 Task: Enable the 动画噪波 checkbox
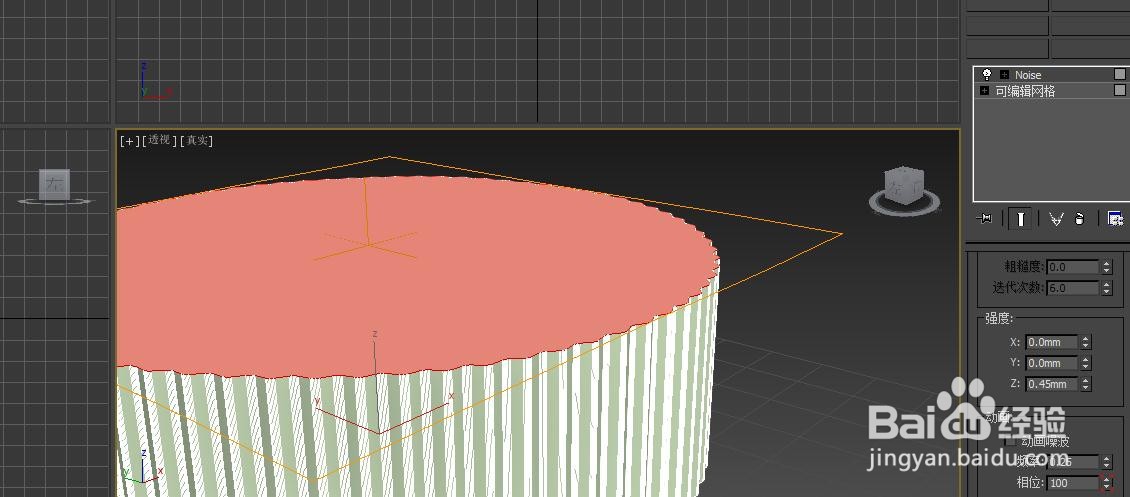1012,442
